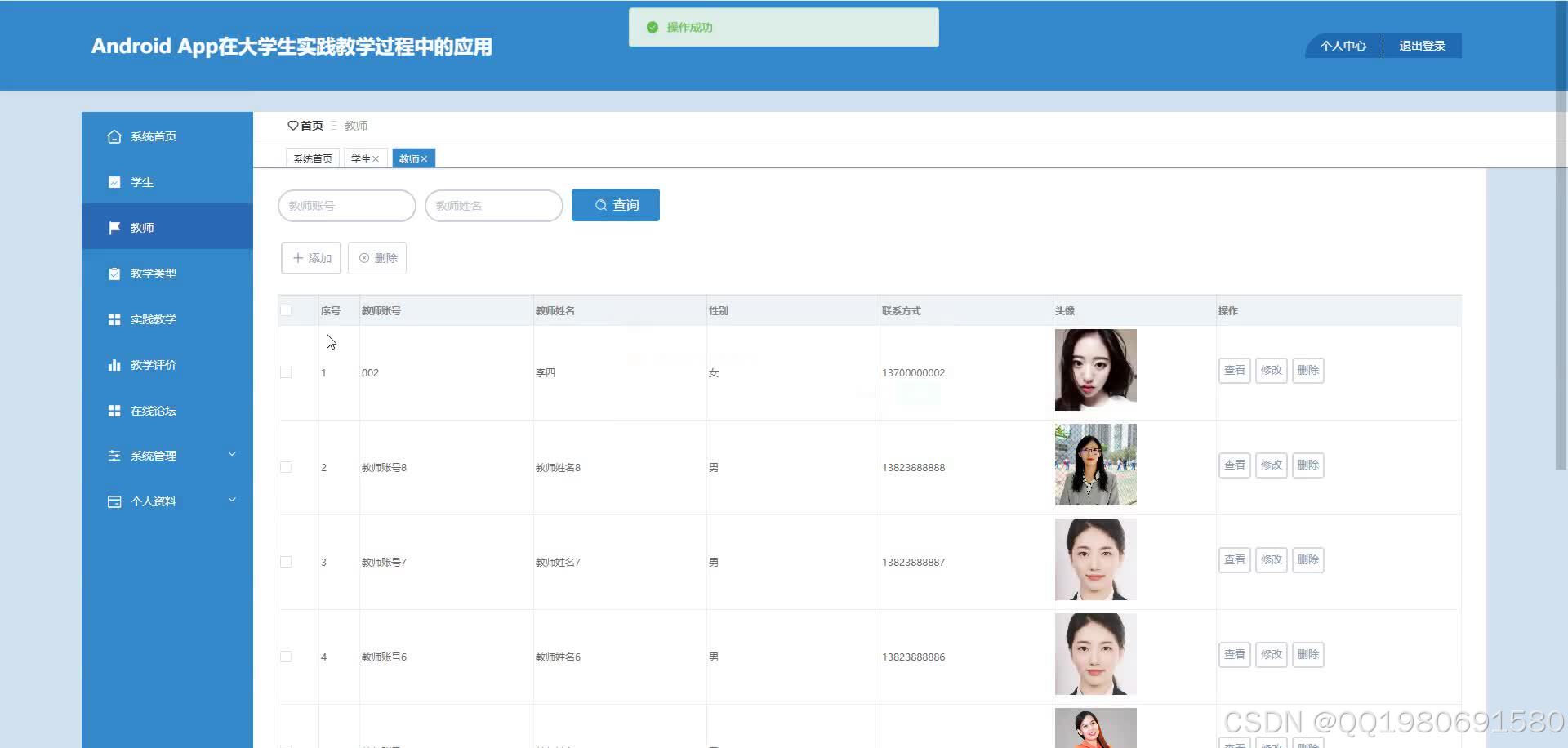Image resolution: width=1568 pixels, height=748 pixels.
Task: Click the heart icon in the breadcrumb
Action: click(x=292, y=126)
